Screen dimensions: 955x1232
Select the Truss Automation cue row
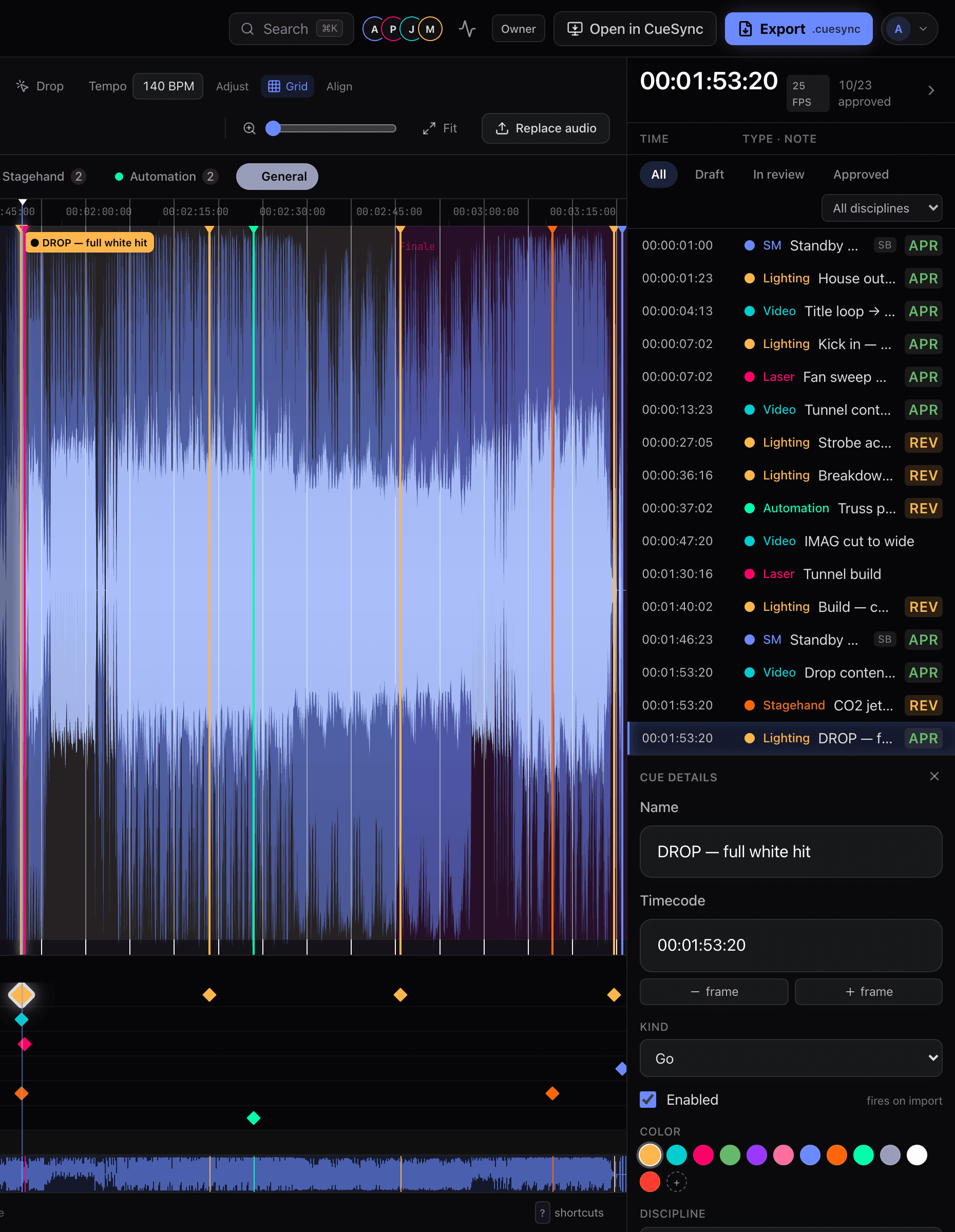[x=791, y=508]
